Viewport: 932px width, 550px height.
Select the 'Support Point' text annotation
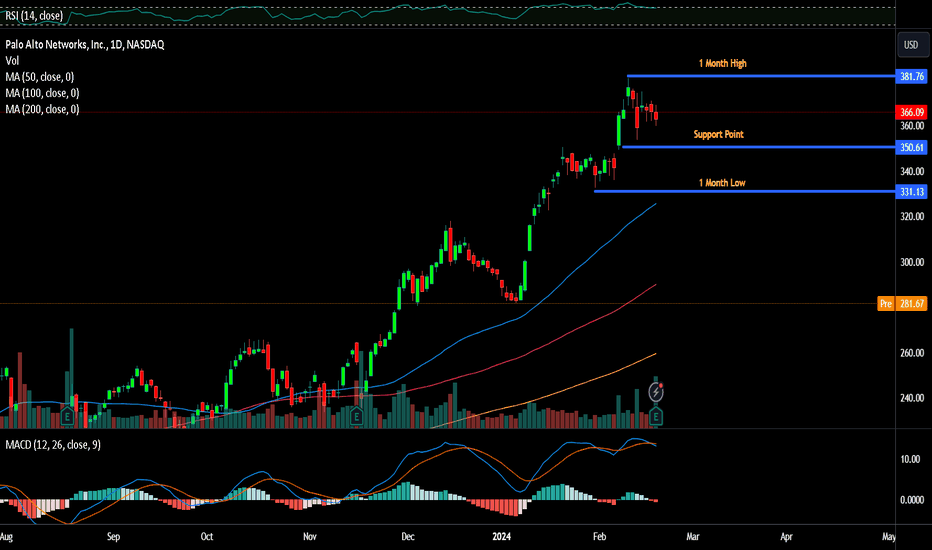tap(719, 134)
